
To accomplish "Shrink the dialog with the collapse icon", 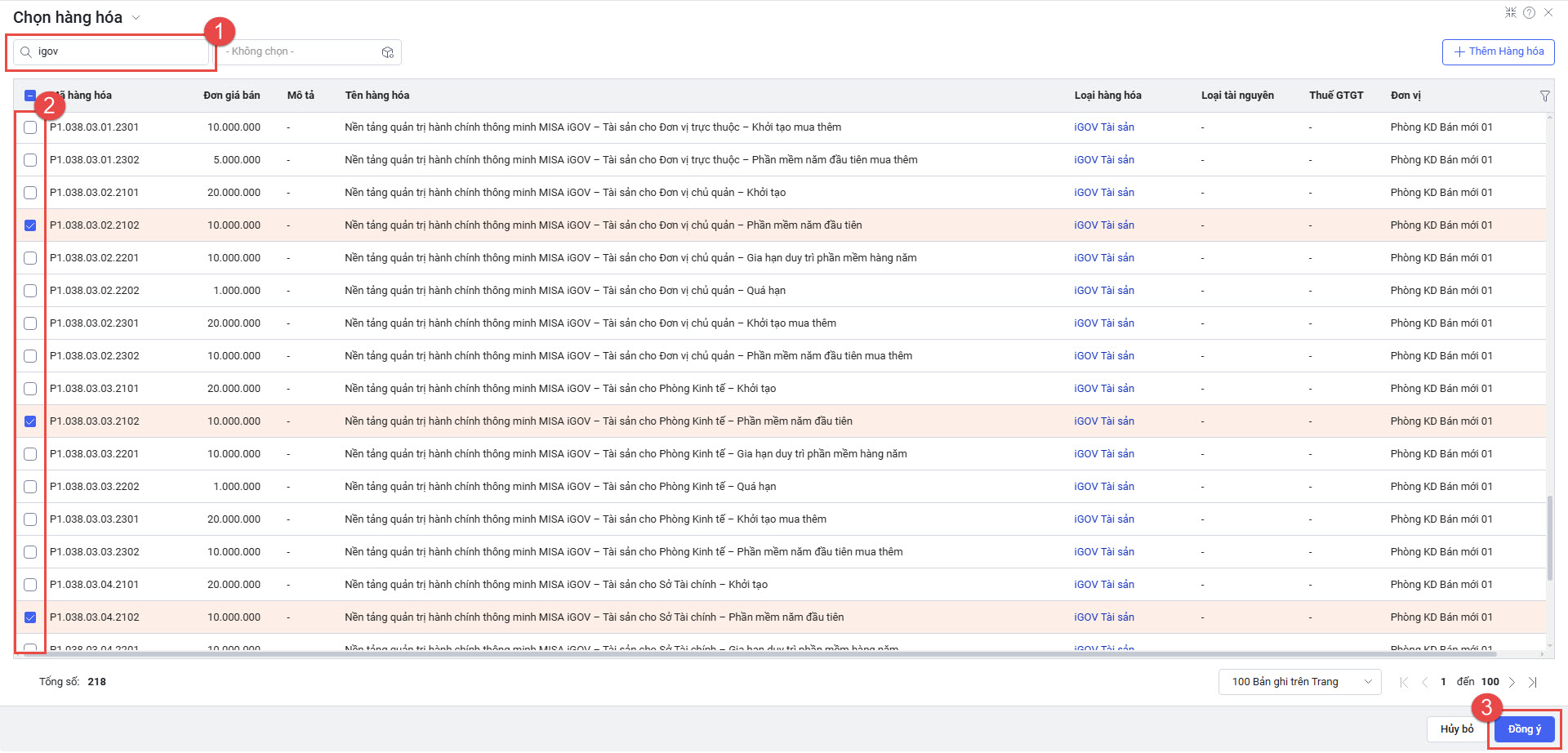I will coord(1511,13).
